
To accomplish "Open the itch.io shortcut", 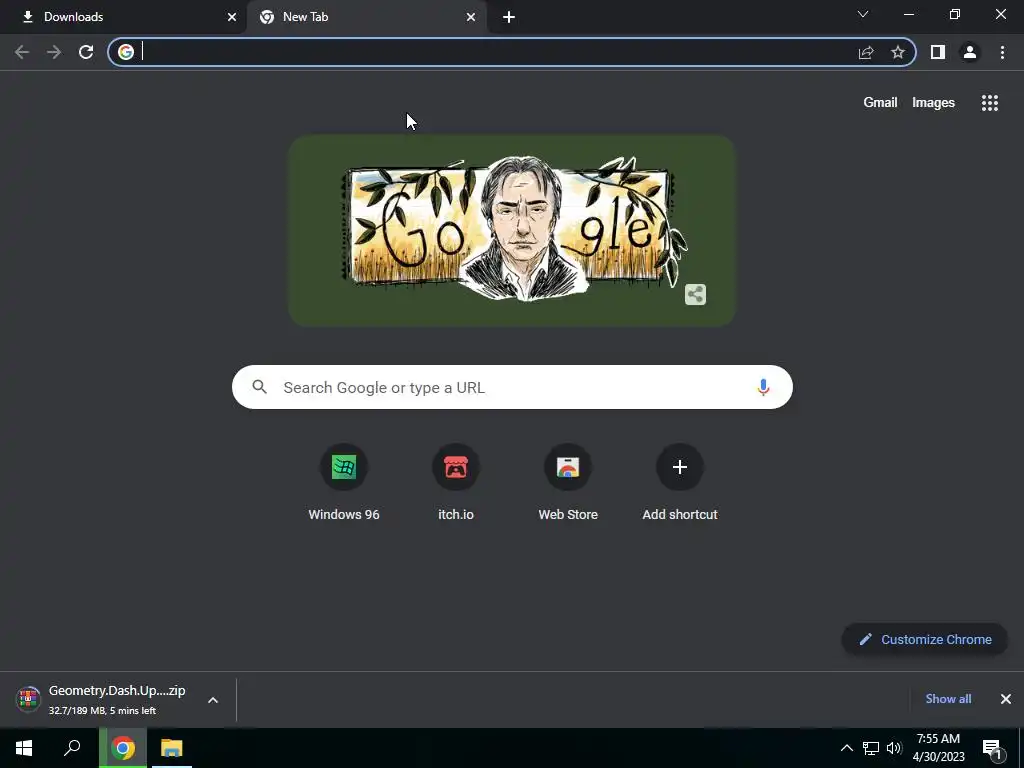I will (x=456, y=483).
